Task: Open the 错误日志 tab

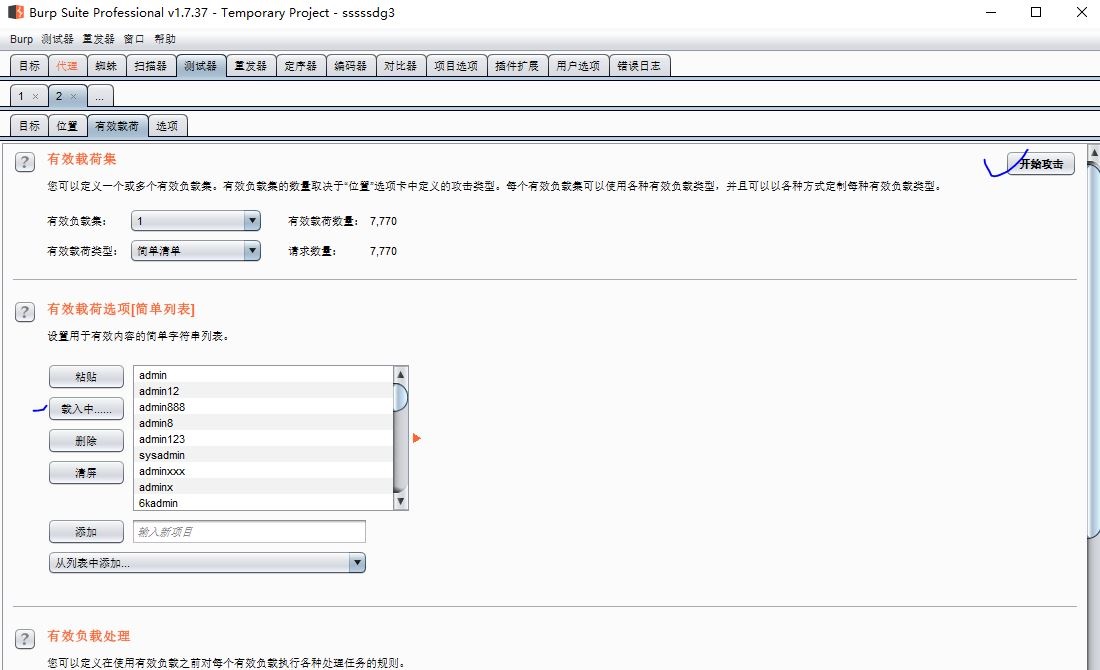Action: (x=639, y=65)
